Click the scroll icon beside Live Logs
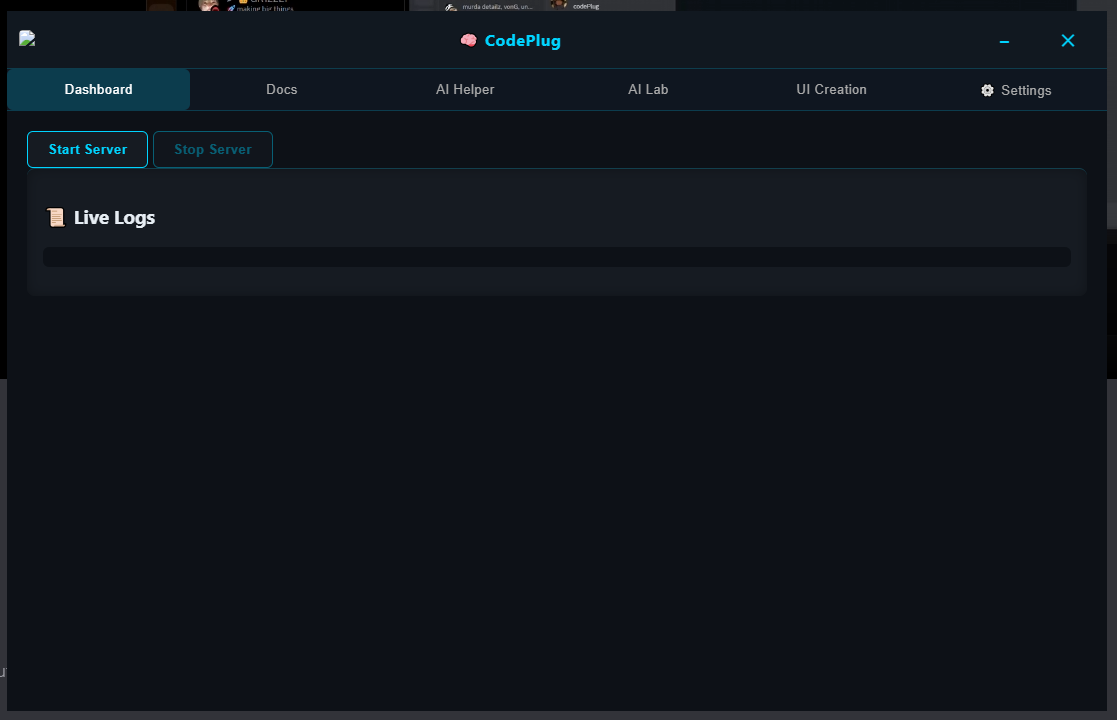Viewport: 1117px width, 720px height. (56, 216)
